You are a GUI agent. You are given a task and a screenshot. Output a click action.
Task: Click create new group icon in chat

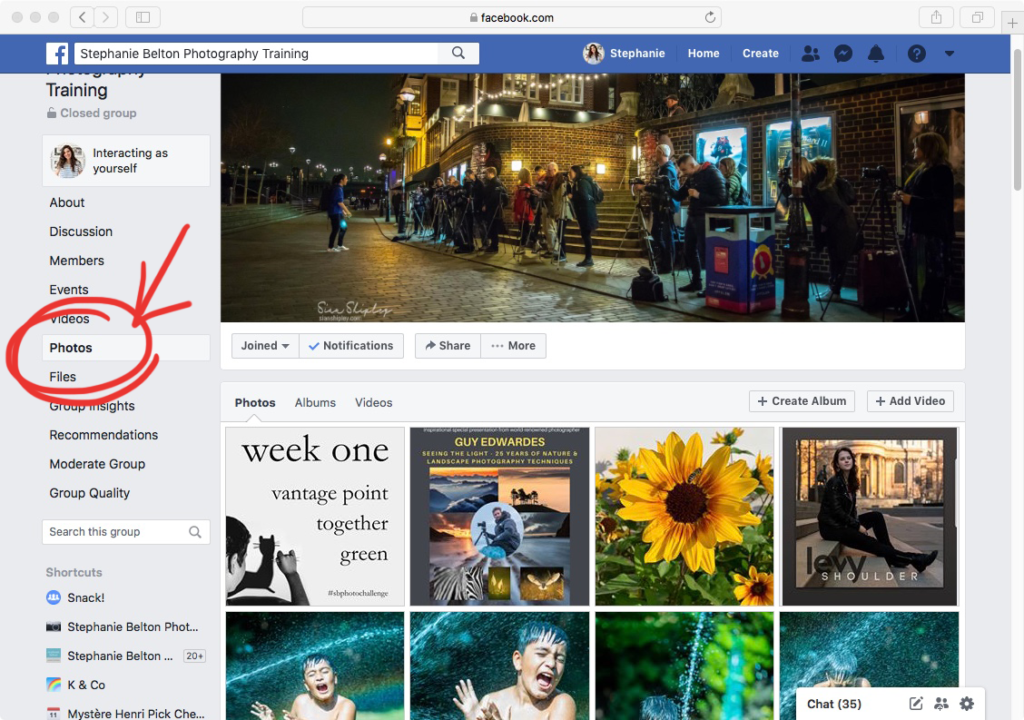click(941, 704)
